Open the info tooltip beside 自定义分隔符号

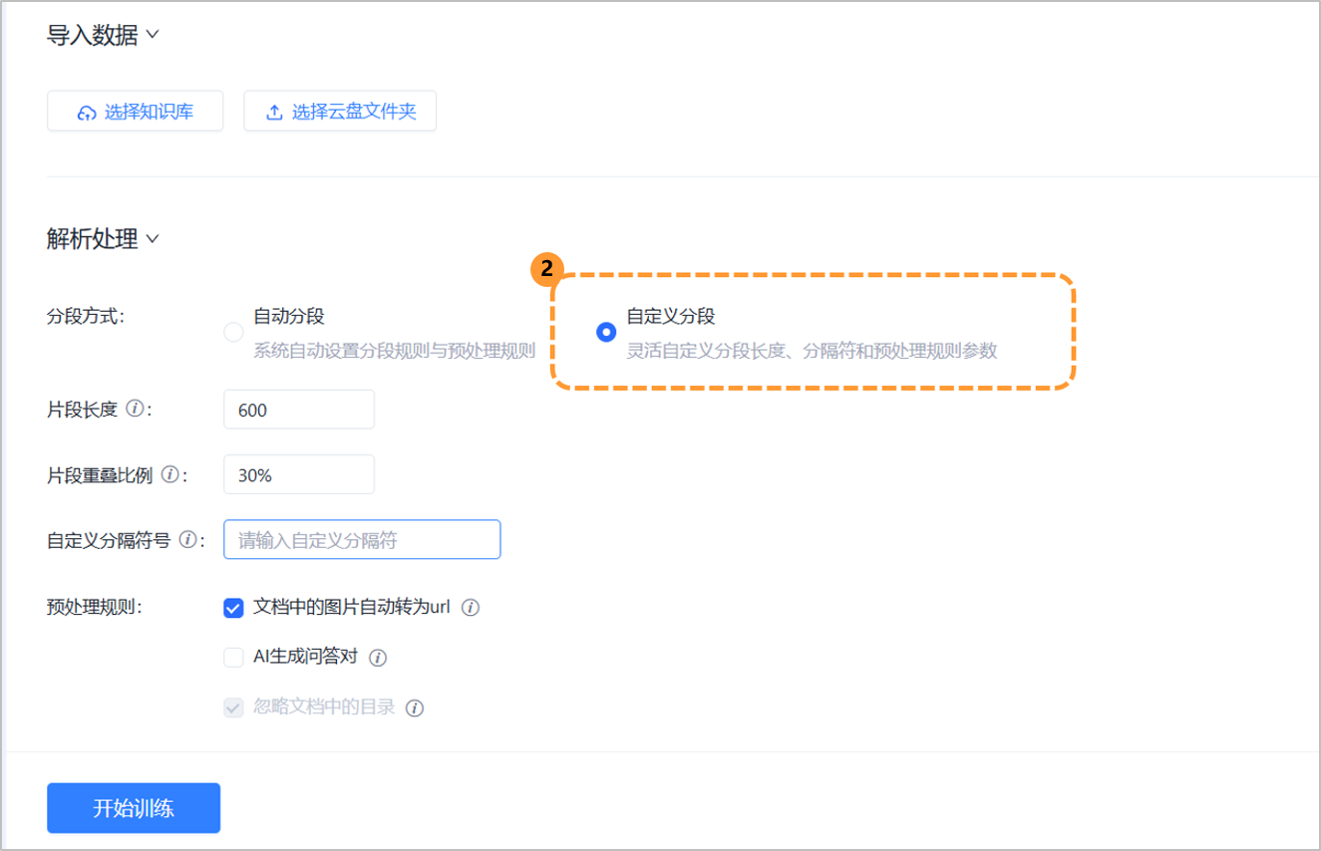point(186,539)
